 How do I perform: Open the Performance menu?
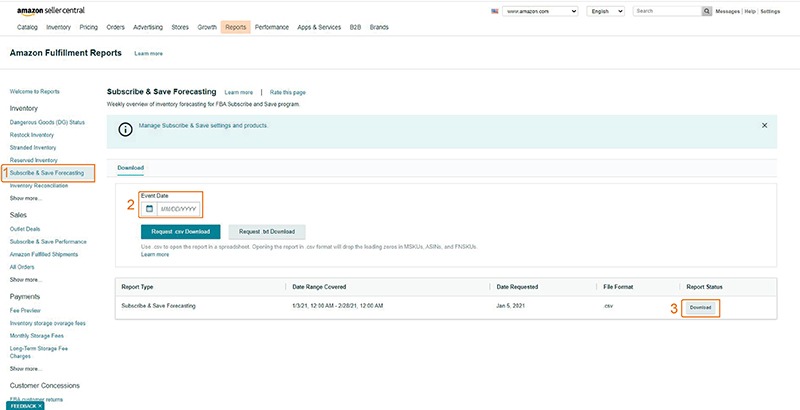[x=272, y=28]
